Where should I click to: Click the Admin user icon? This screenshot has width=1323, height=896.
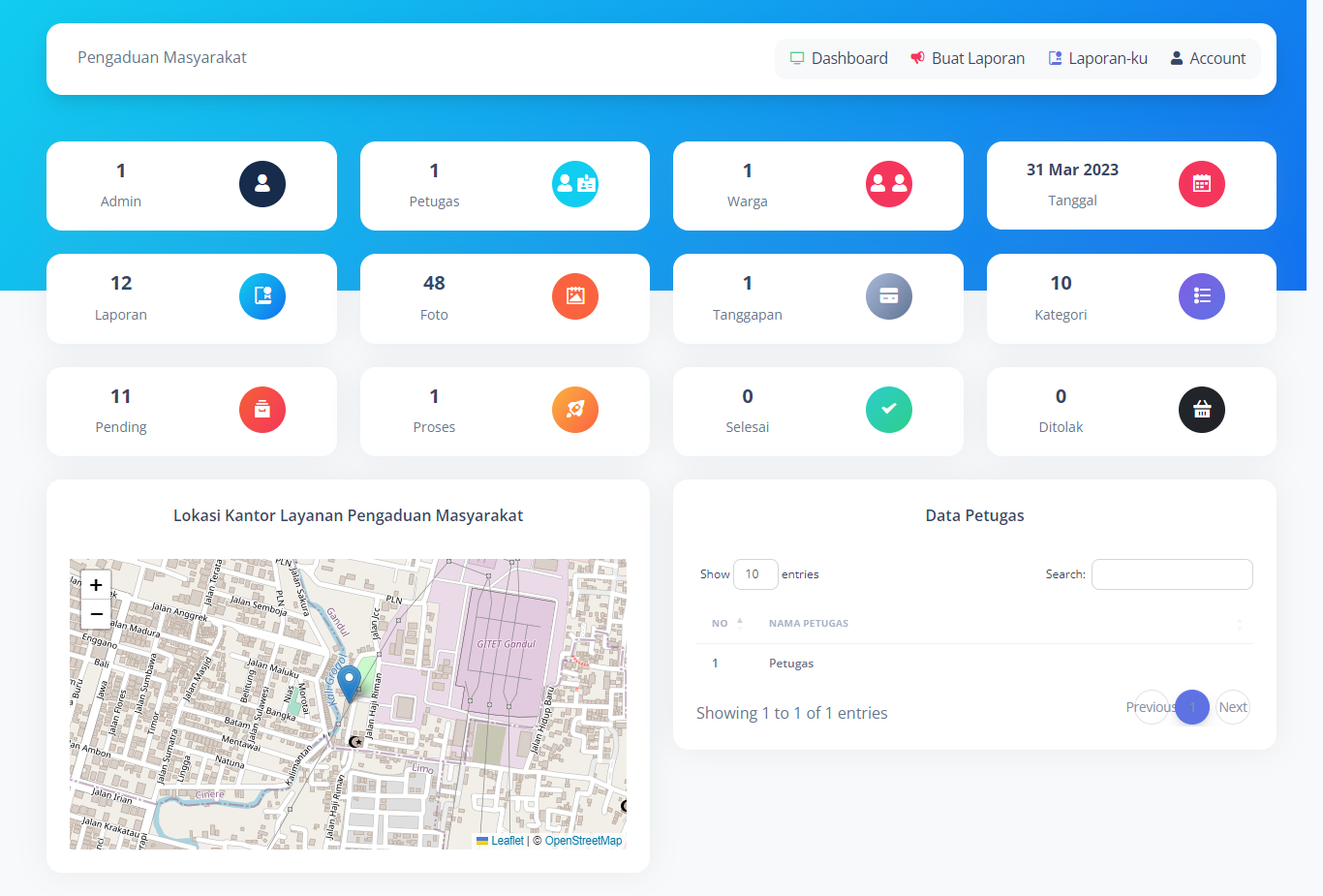(x=262, y=184)
